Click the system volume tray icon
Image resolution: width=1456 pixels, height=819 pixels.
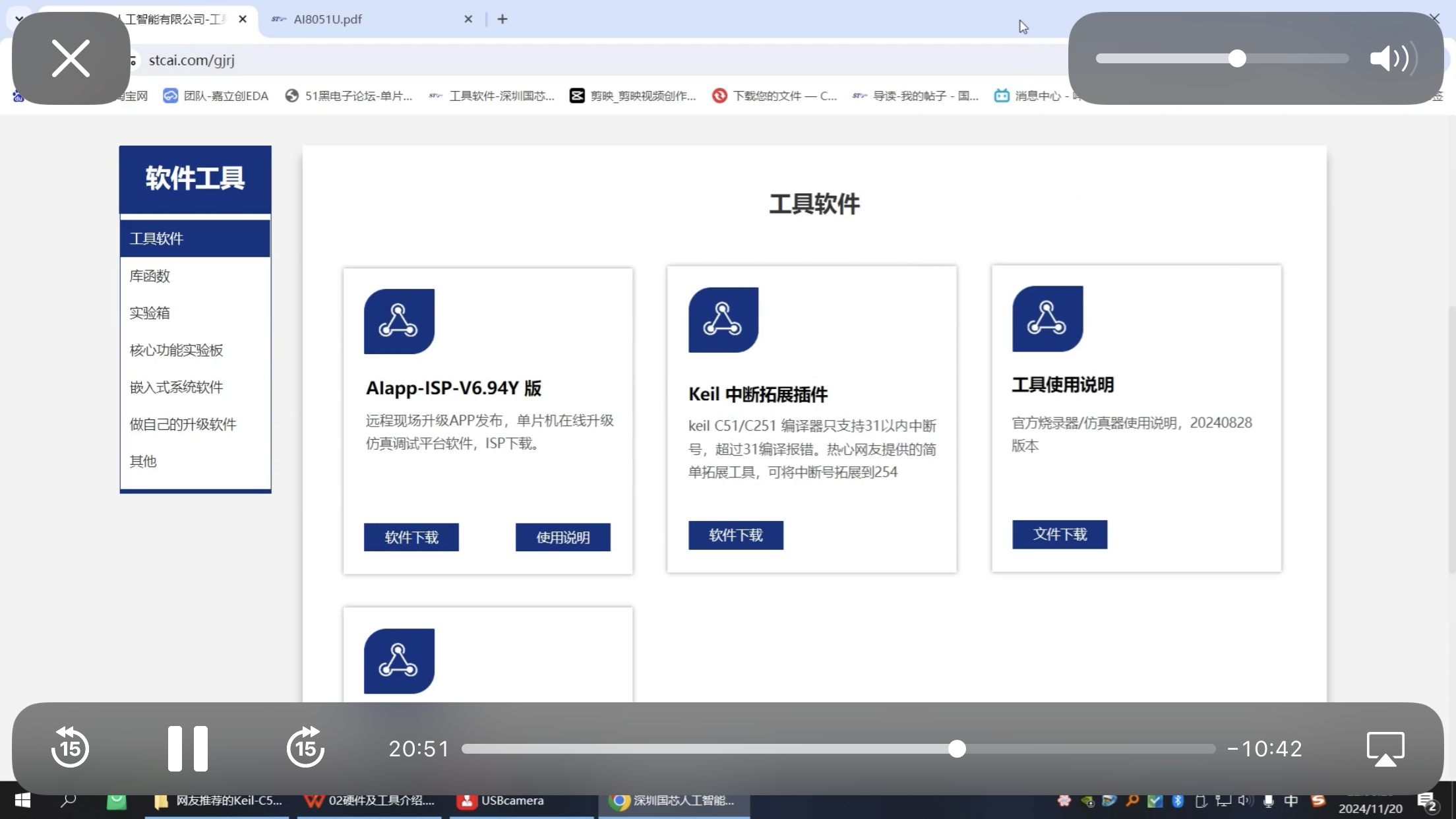[1245, 801]
